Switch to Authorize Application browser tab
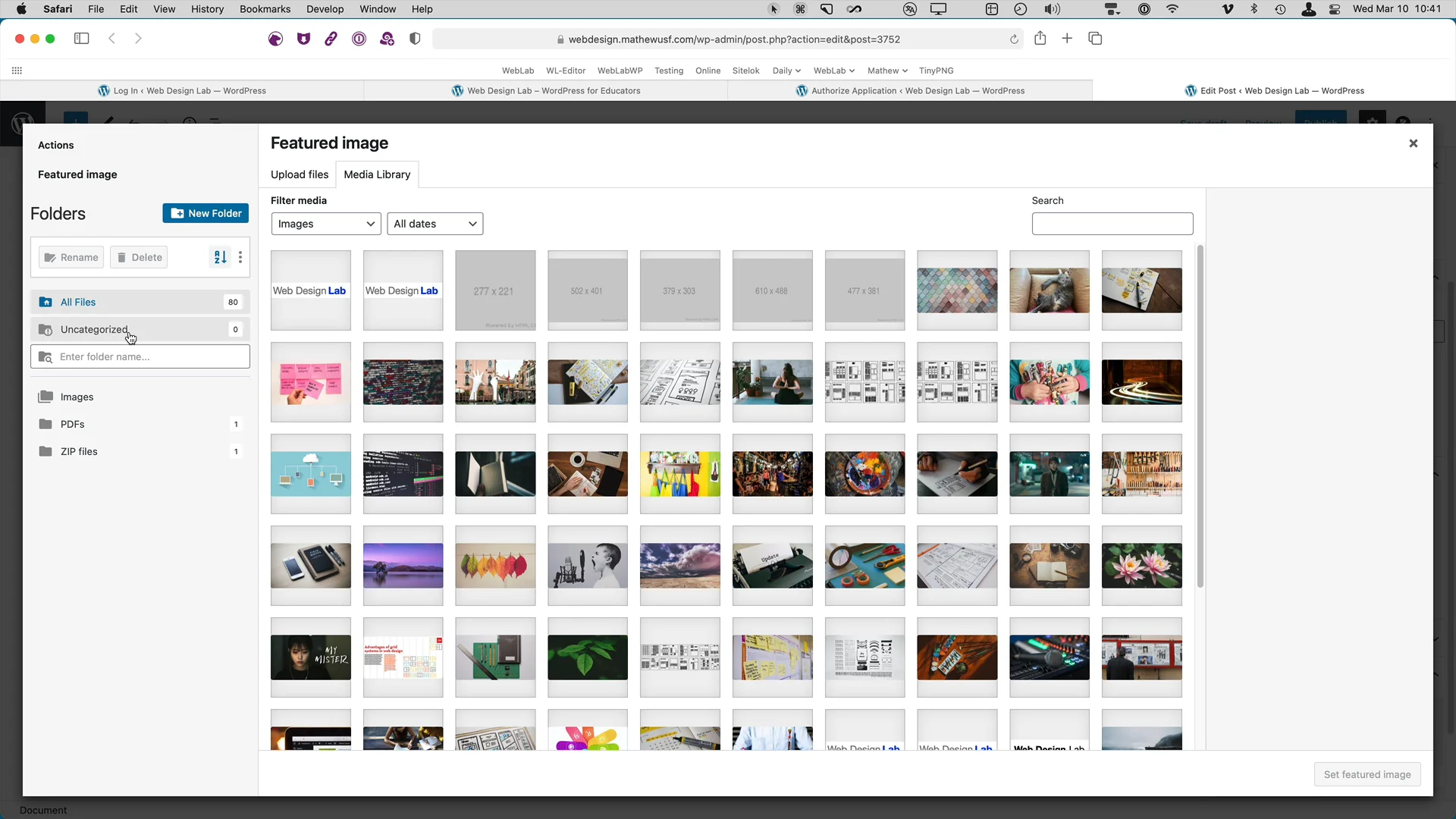1456x819 pixels. (910, 90)
